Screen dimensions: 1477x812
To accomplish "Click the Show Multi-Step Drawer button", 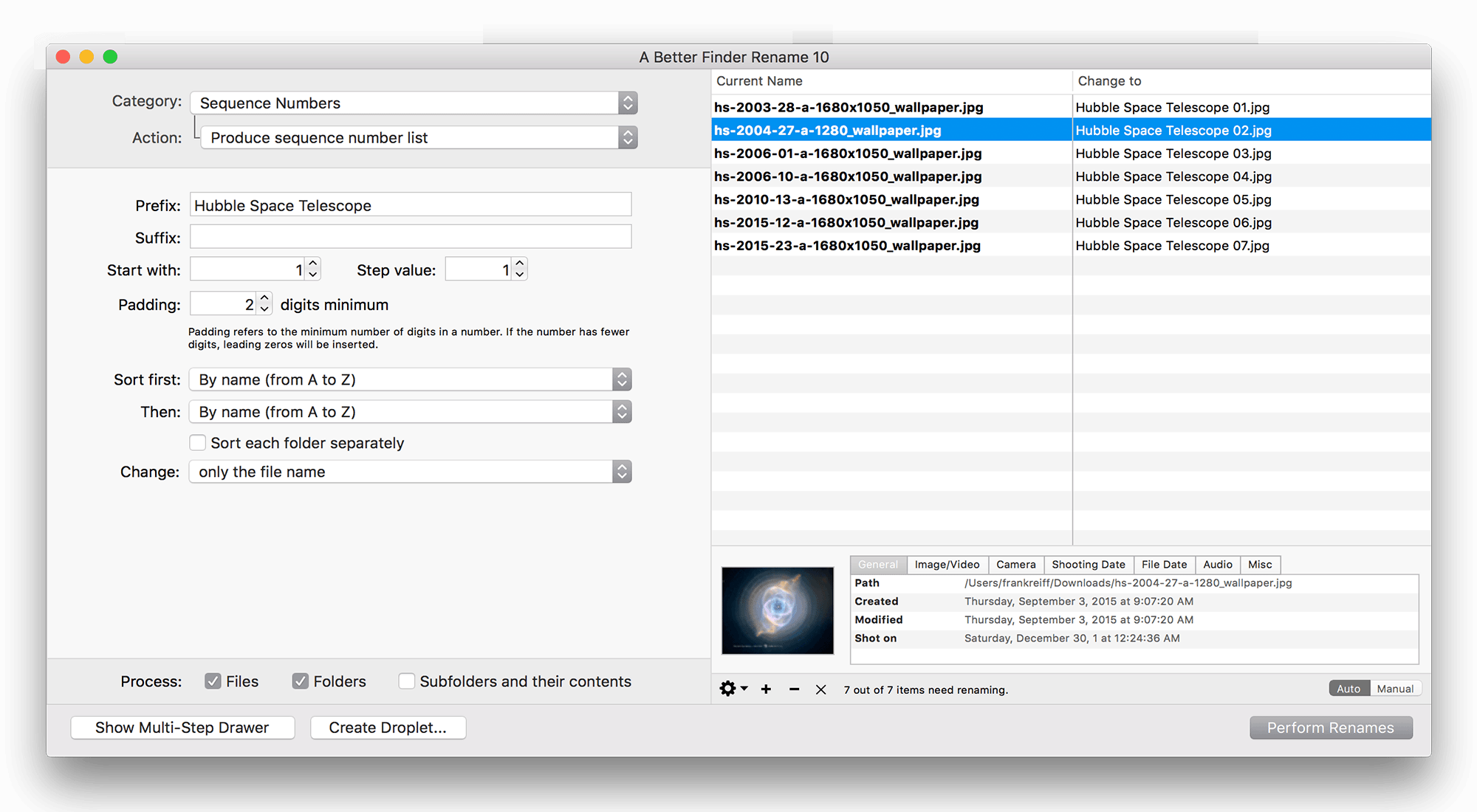I will [x=183, y=727].
